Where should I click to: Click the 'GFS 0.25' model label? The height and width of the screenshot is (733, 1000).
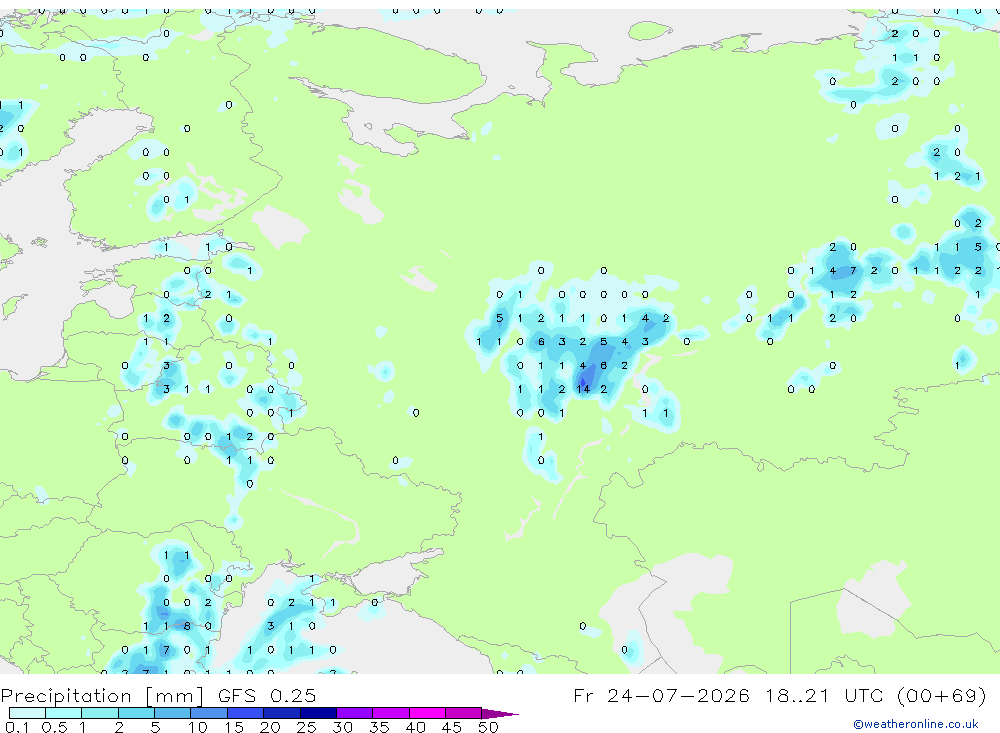(x=267, y=695)
